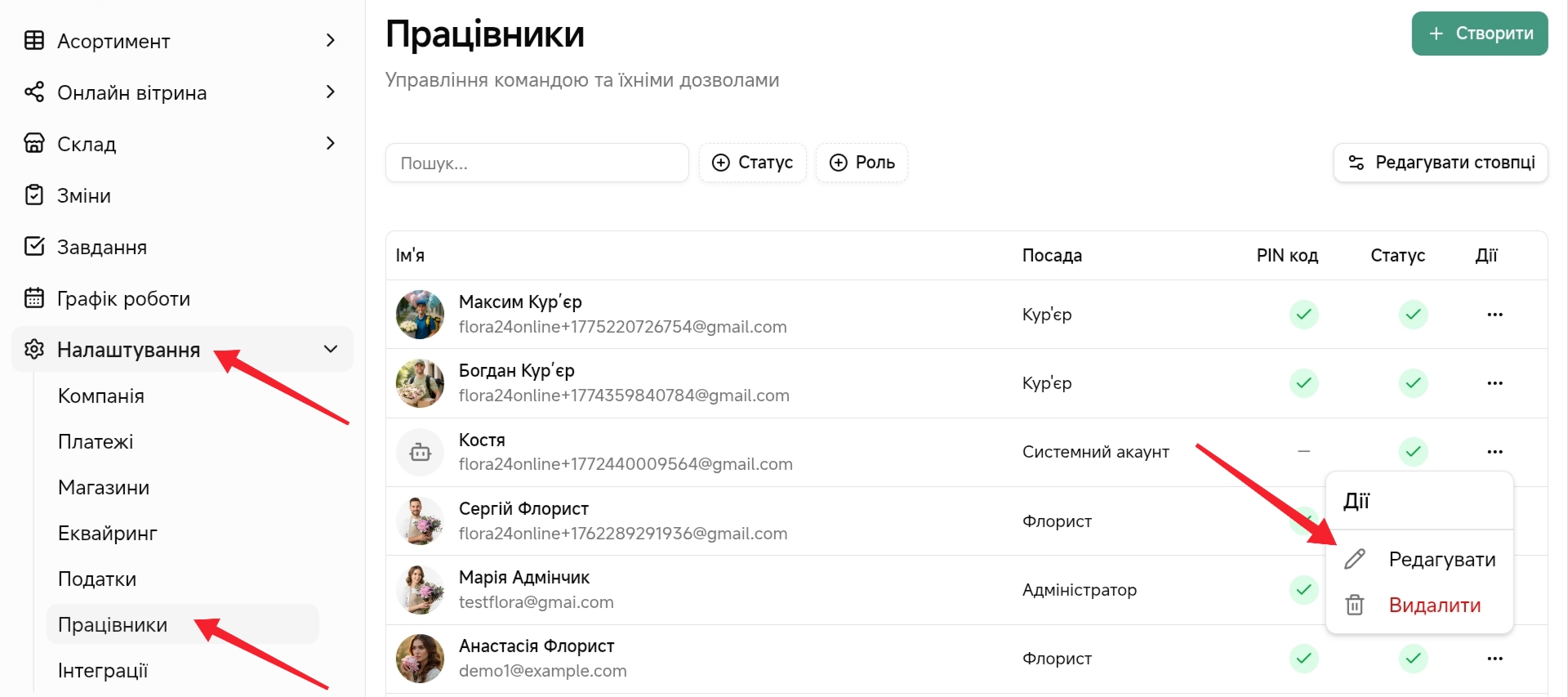The image size is (1568, 697).
Task: Click the Графік роботи calendar icon
Action: [34, 298]
